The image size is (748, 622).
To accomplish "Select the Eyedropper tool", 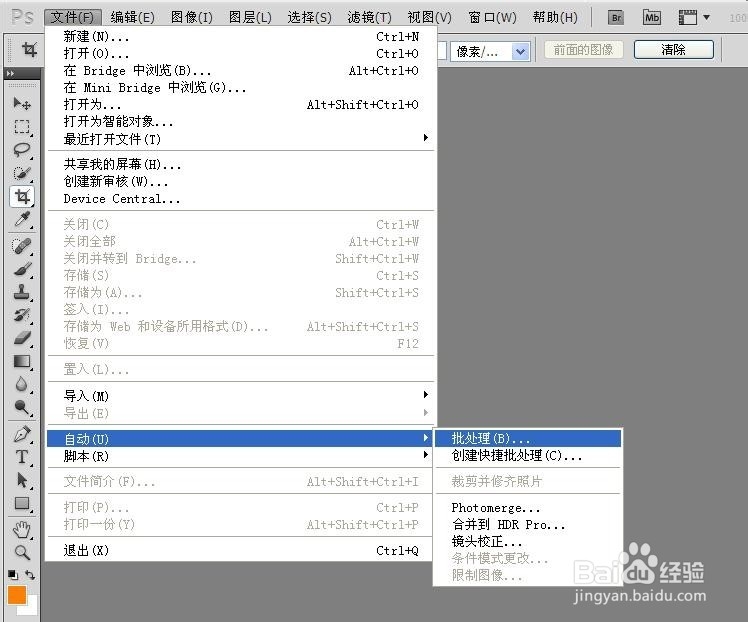I will tap(22, 220).
